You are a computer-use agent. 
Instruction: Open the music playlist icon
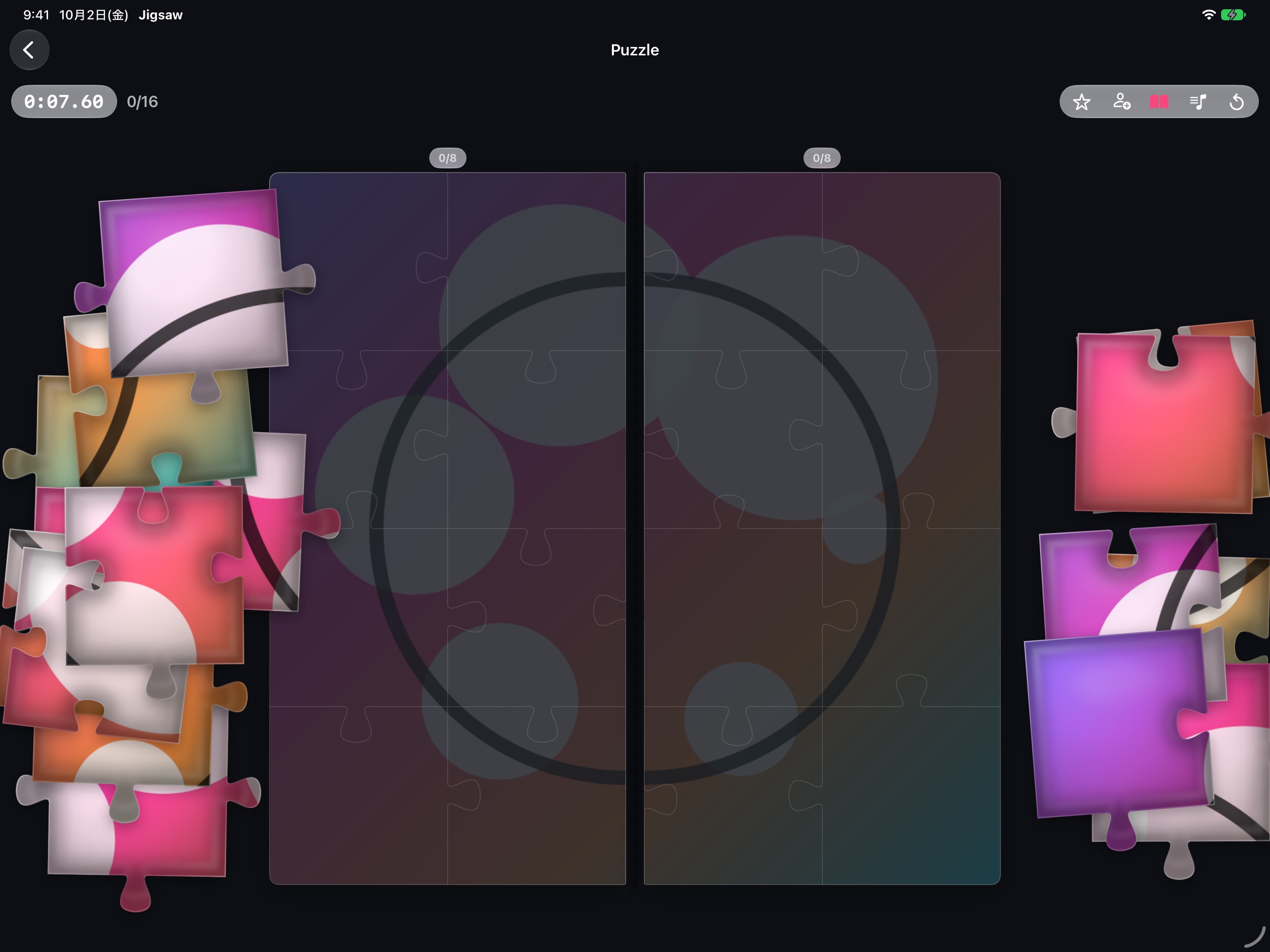(x=1198, y=102)
